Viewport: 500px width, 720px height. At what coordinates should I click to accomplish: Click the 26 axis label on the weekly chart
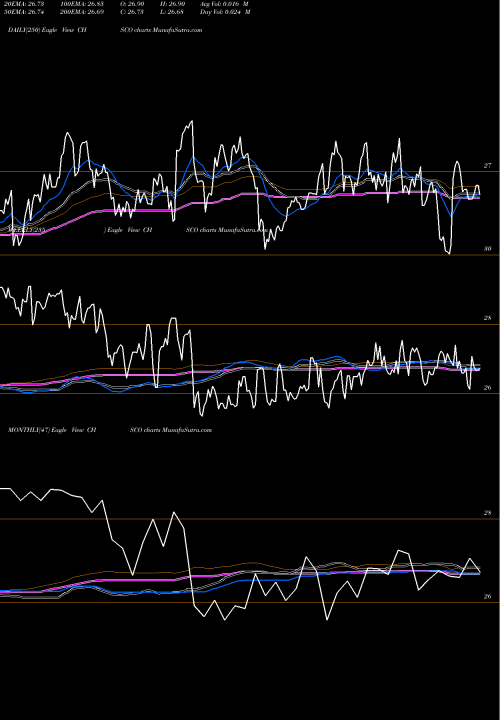(x=488, y=388)
